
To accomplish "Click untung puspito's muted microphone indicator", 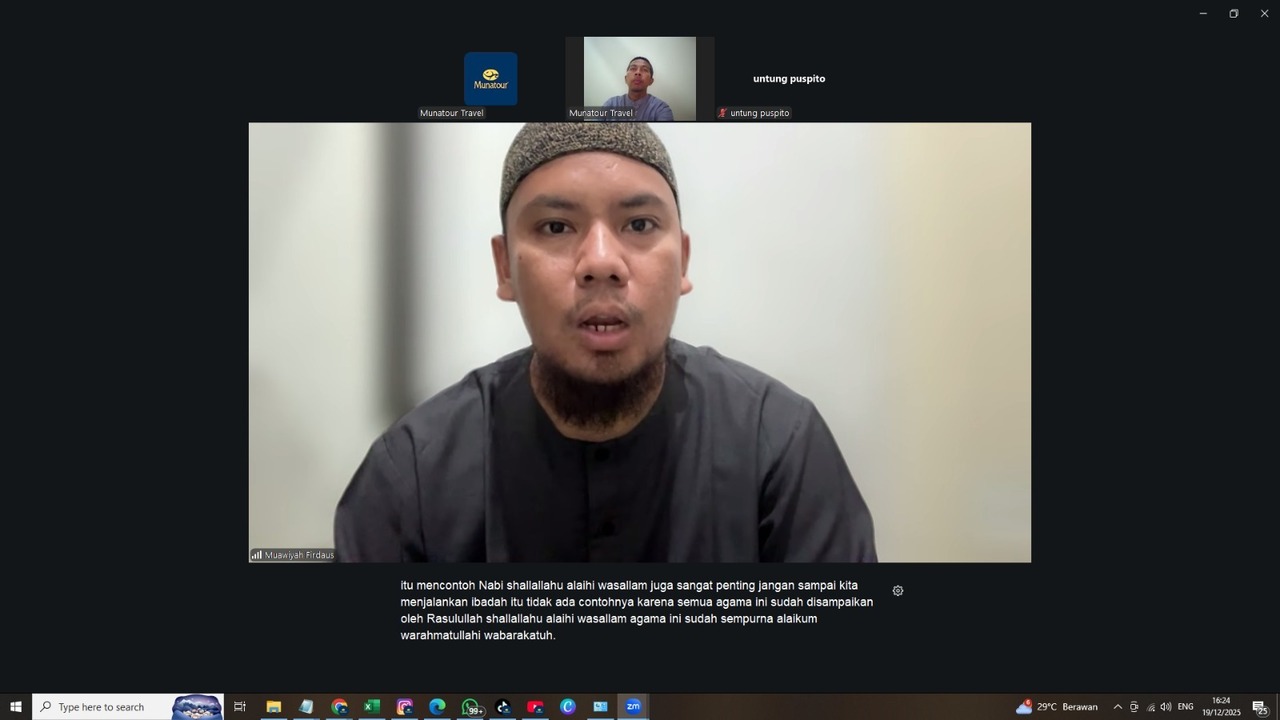I will (x=722, y=113).
